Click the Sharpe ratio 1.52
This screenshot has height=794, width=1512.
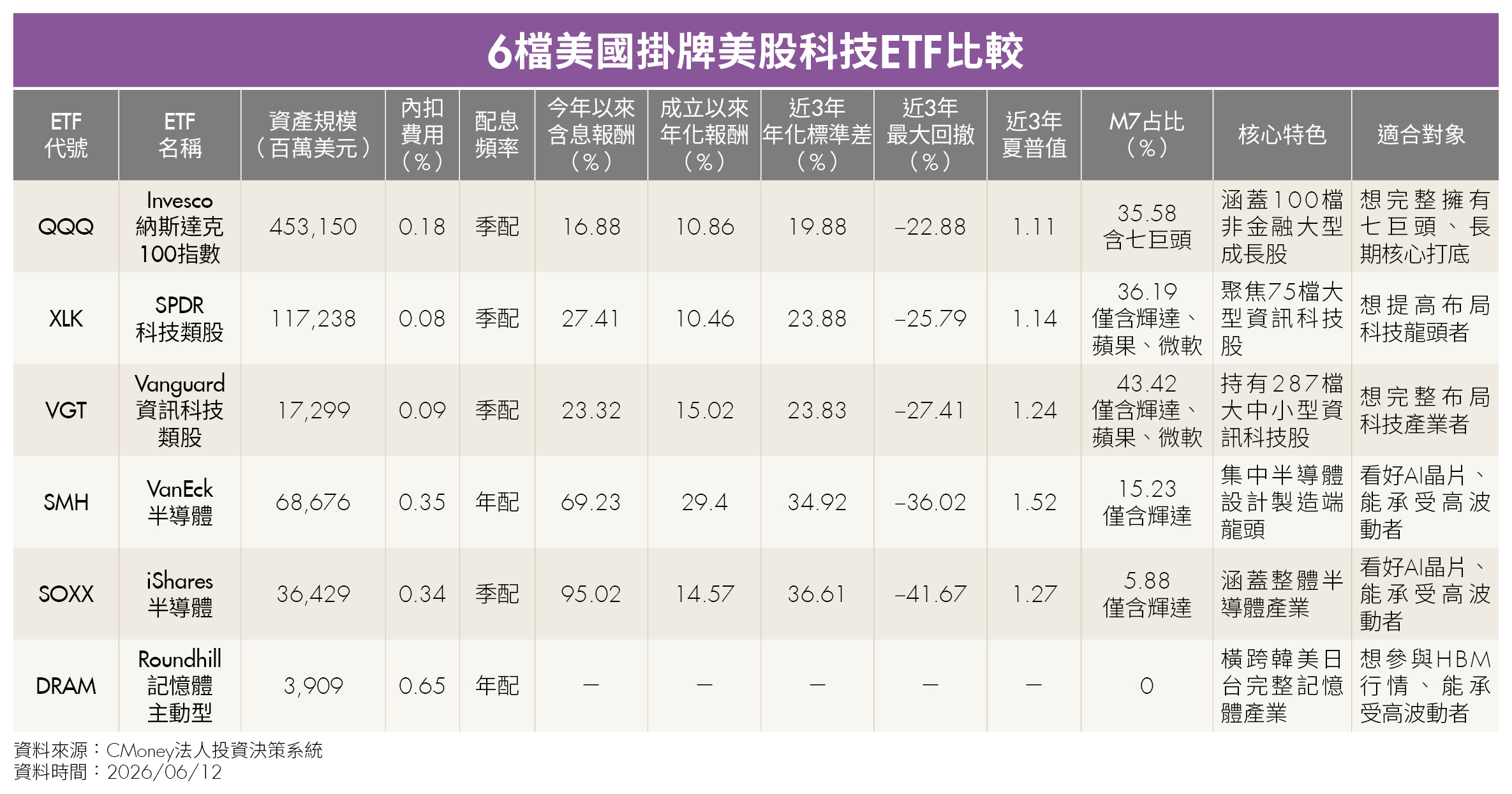click(x=1034, y=502)
